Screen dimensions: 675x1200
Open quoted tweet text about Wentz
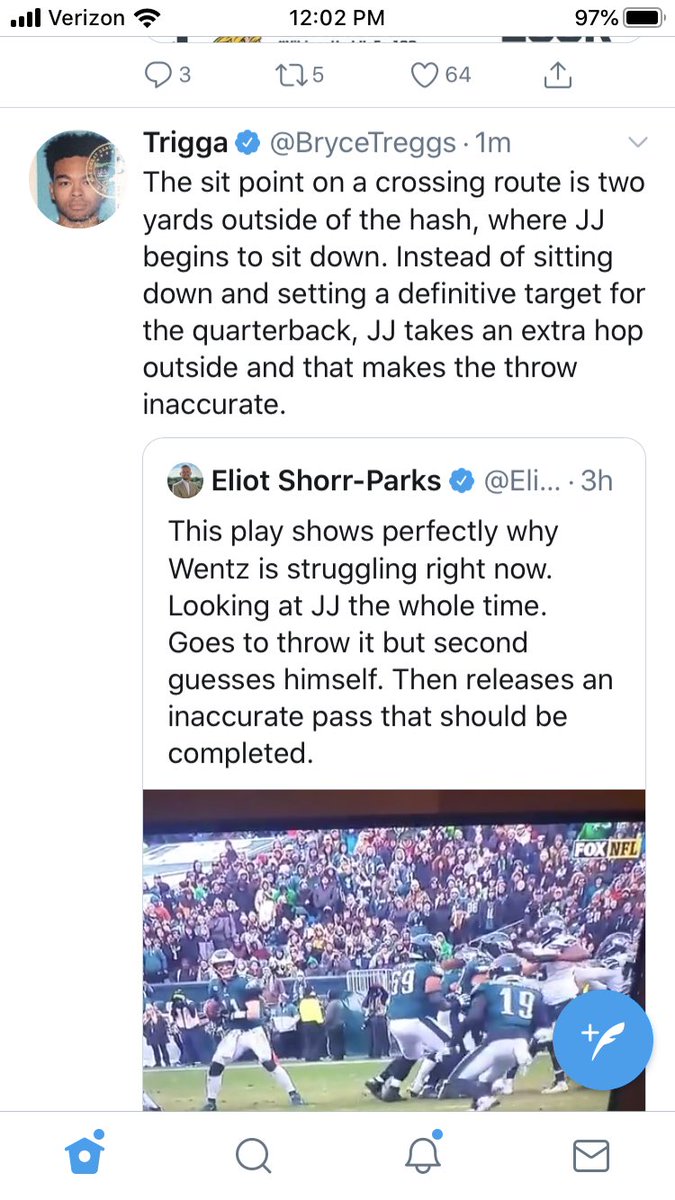tap(390, 641)
